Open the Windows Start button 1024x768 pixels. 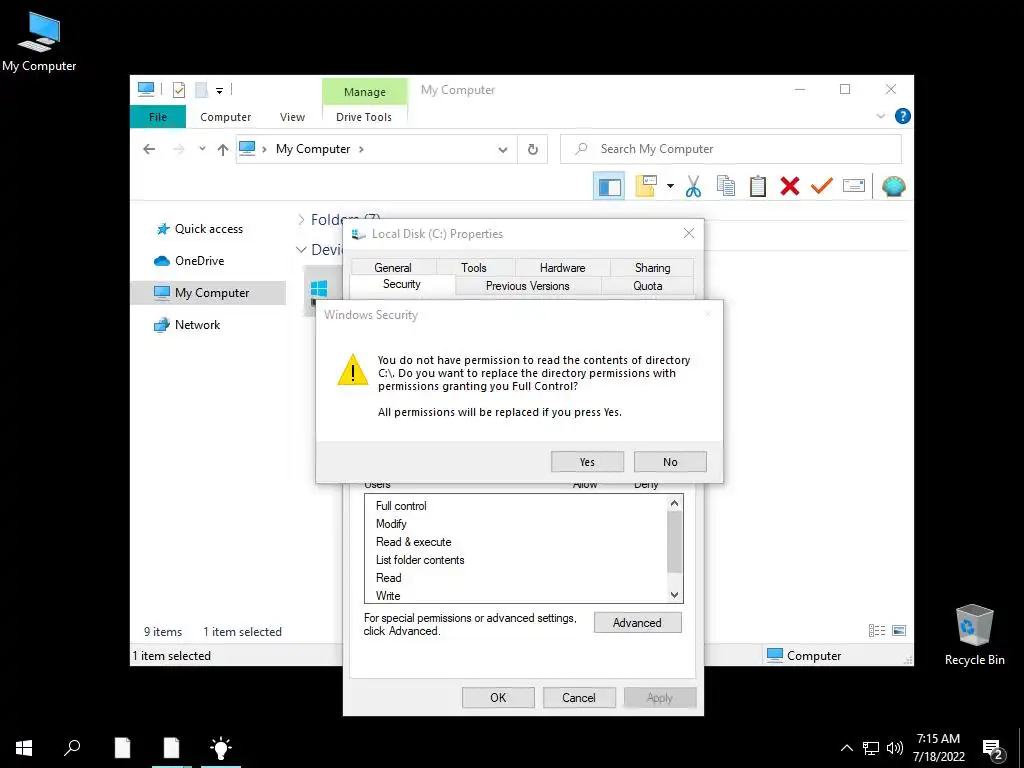click(24, 748)
